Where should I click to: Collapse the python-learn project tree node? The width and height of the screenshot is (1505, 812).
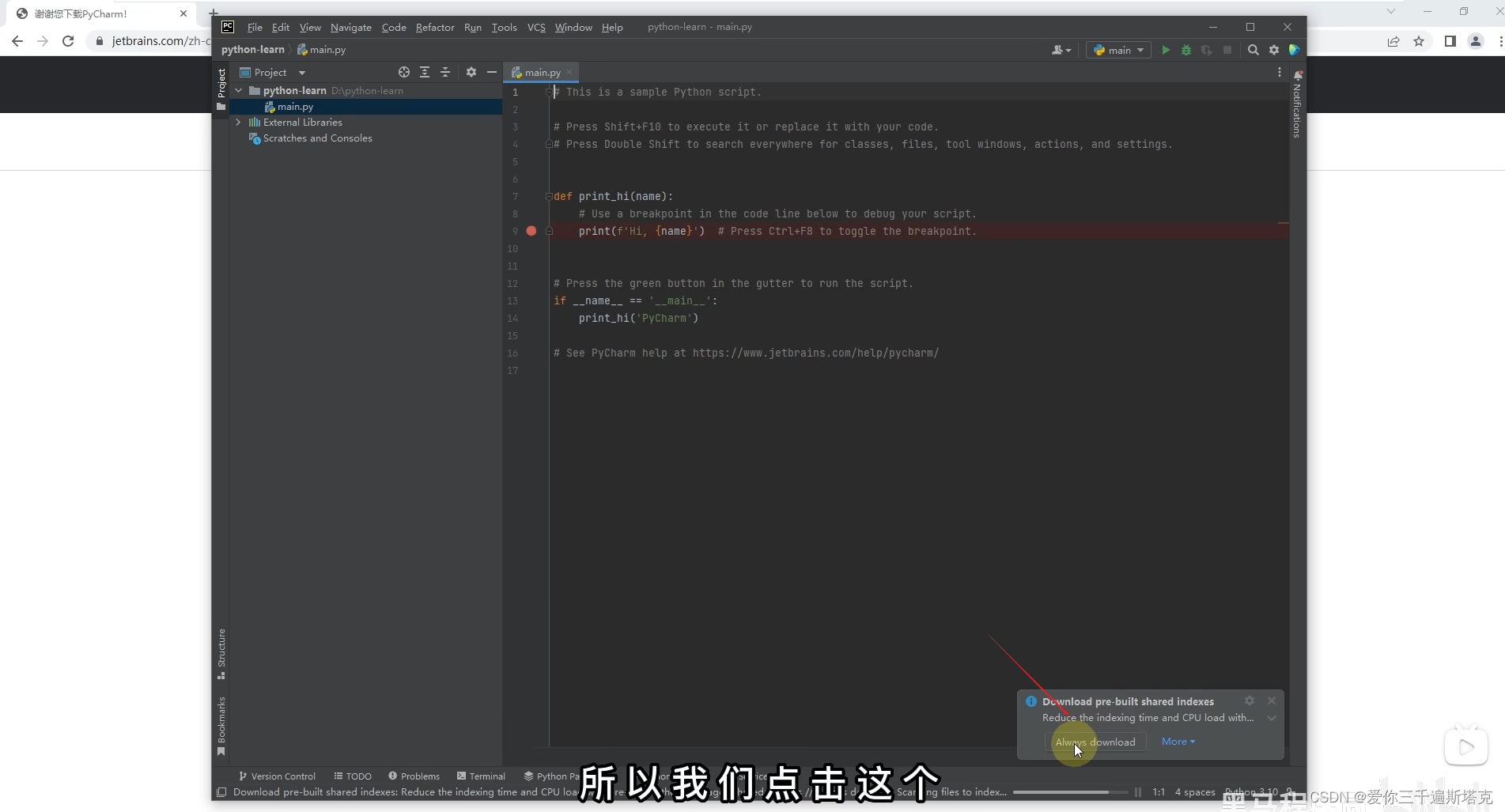[x=238, y=90]
